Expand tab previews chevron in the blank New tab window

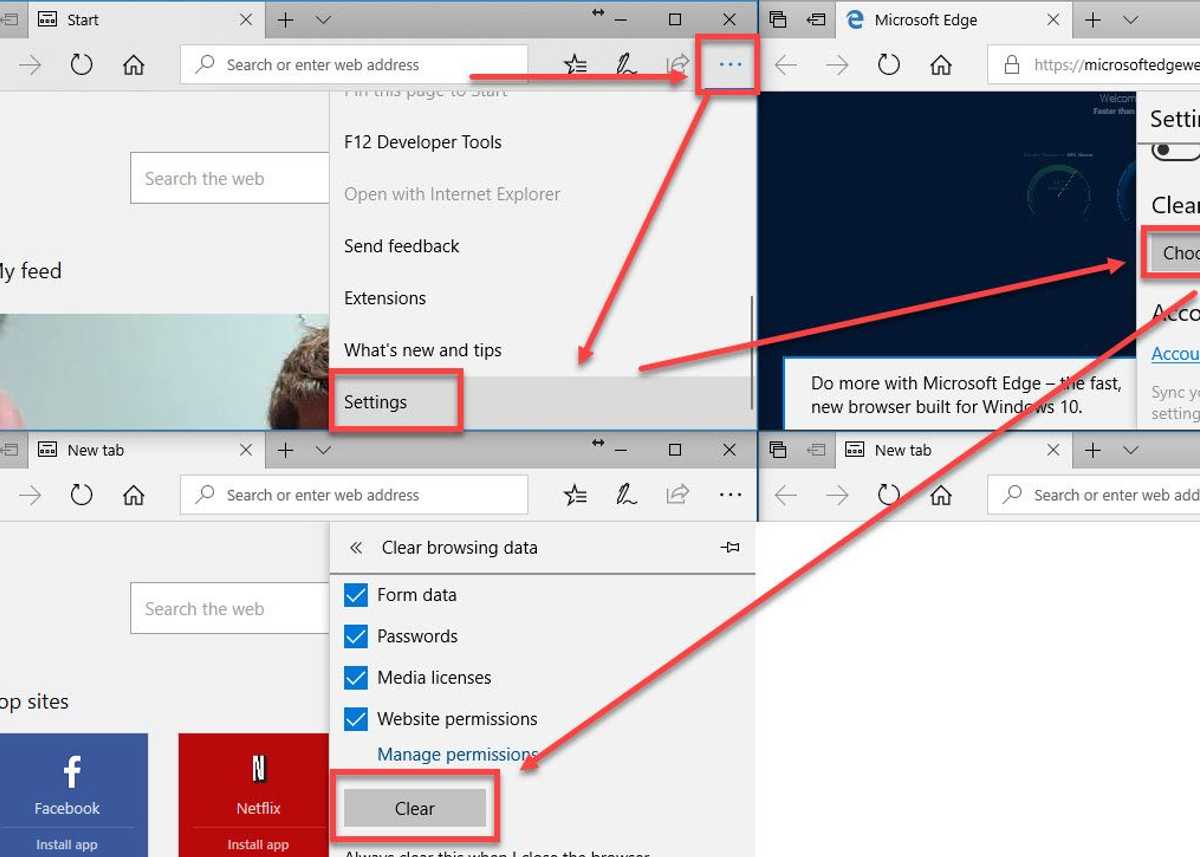pyautogui.click(x=1131, y=450)
